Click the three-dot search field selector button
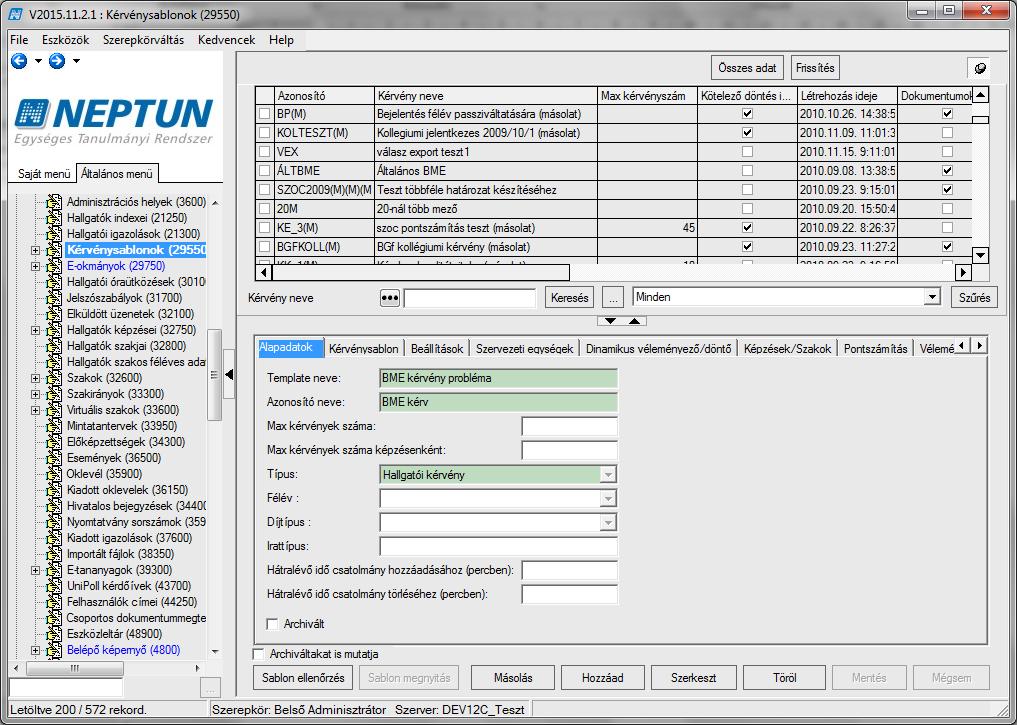Screen dimensions: 1017x725 click(x=390, y=298)
